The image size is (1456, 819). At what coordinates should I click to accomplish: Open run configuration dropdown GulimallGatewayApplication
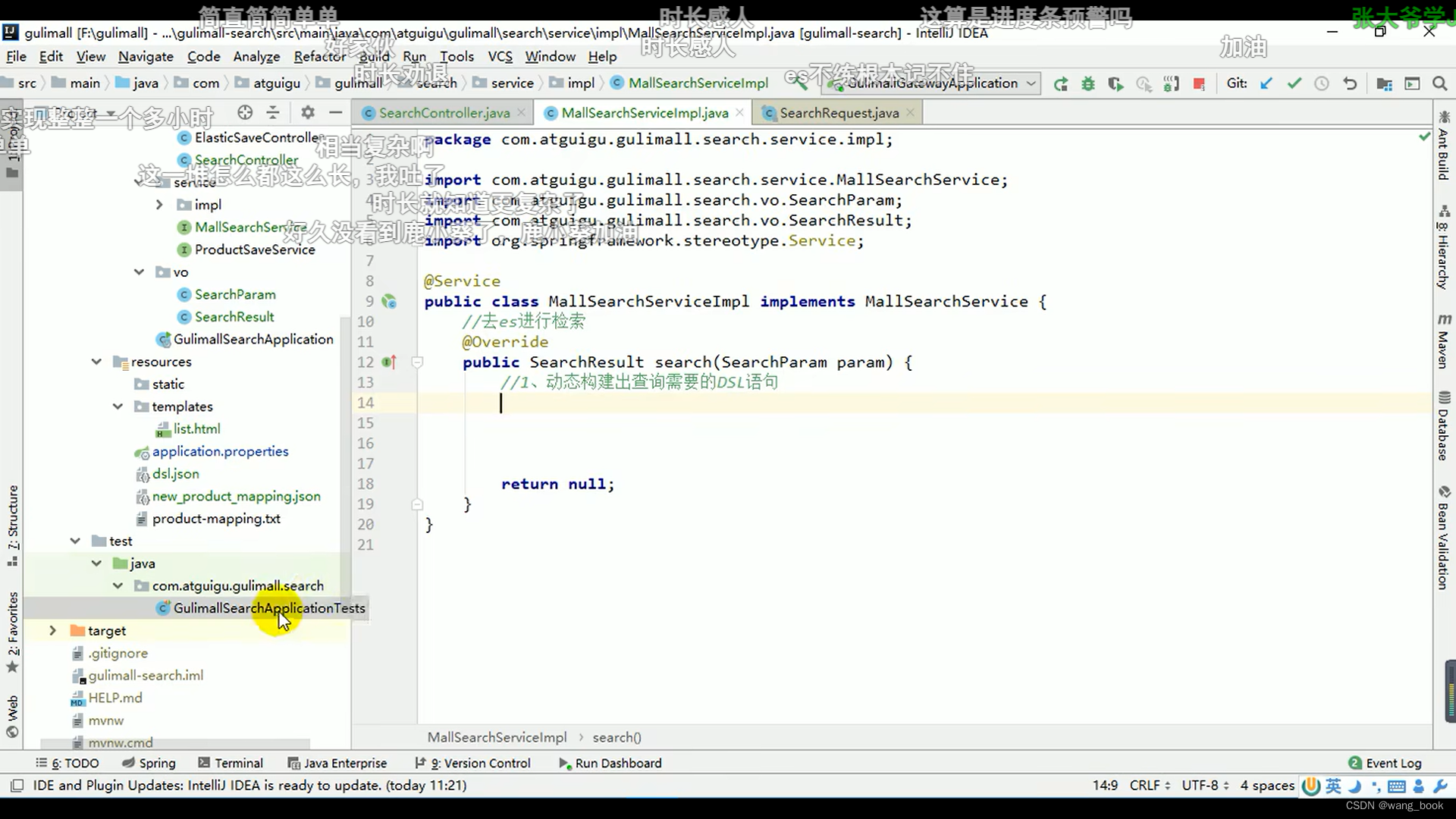pos(932,83)
